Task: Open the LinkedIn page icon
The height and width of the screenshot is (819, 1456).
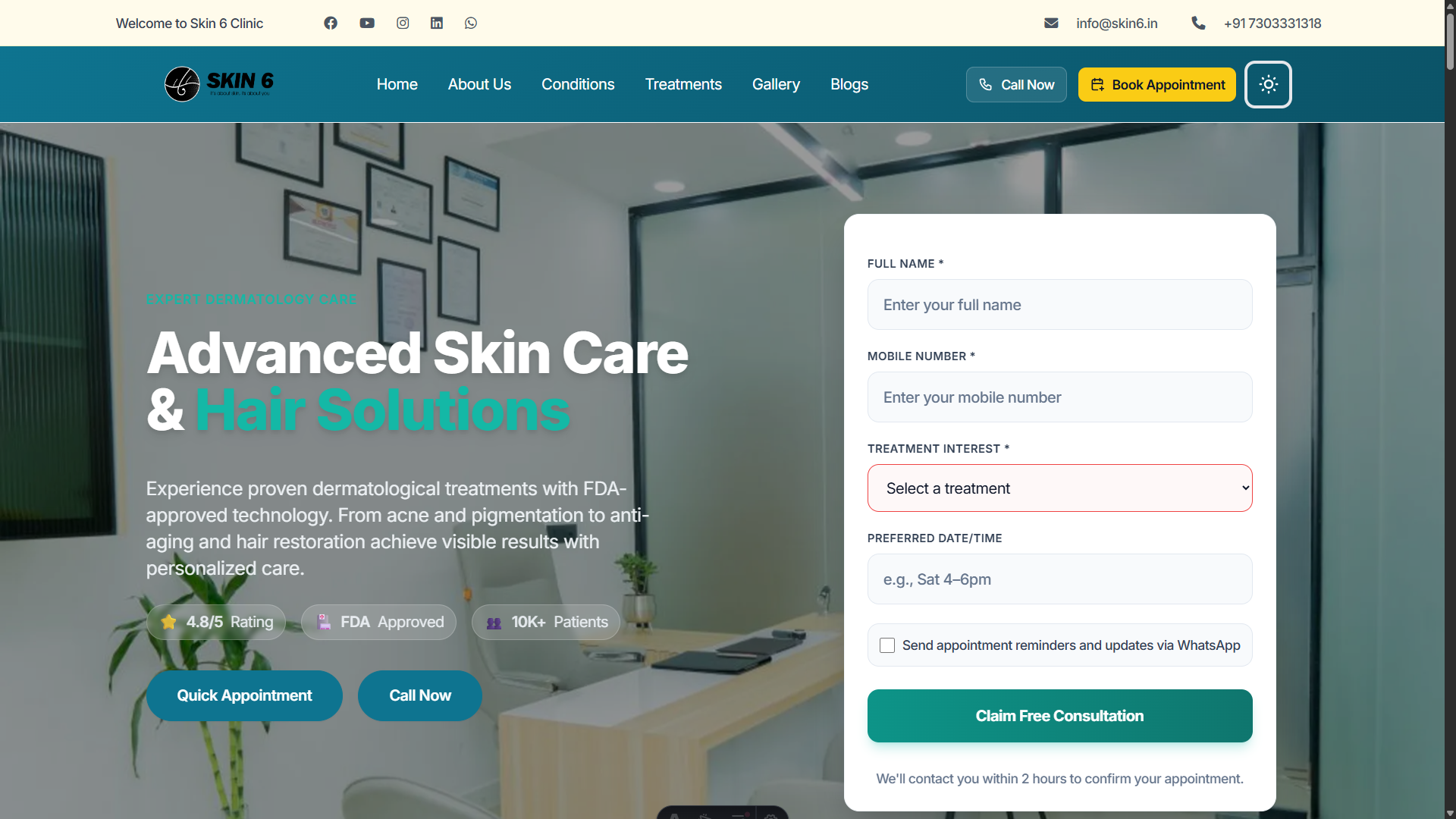Action: click(x=437, y=23)
